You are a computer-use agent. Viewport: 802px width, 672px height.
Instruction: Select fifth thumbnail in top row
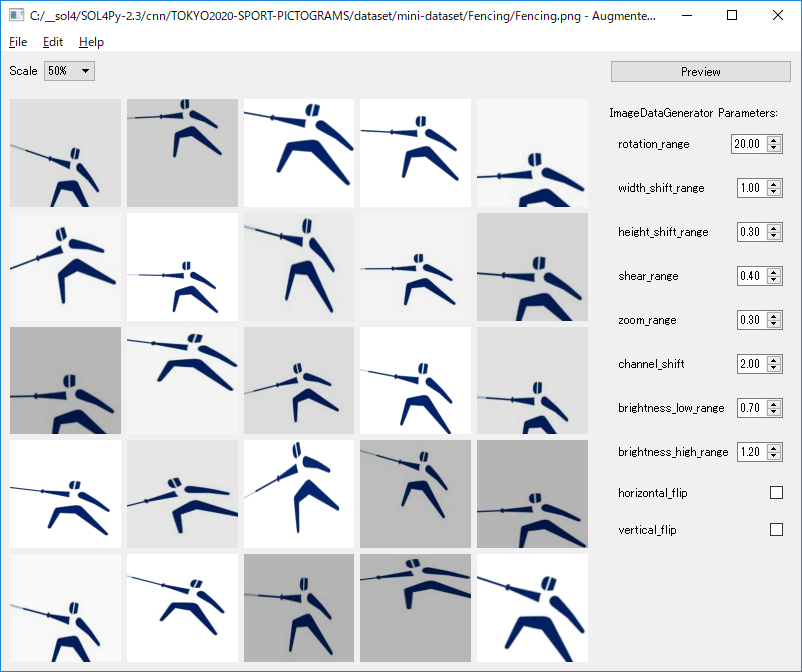532,153
